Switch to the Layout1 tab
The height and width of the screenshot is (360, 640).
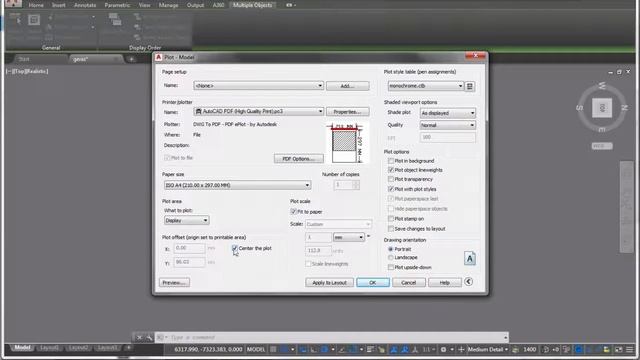pos(49,348)
